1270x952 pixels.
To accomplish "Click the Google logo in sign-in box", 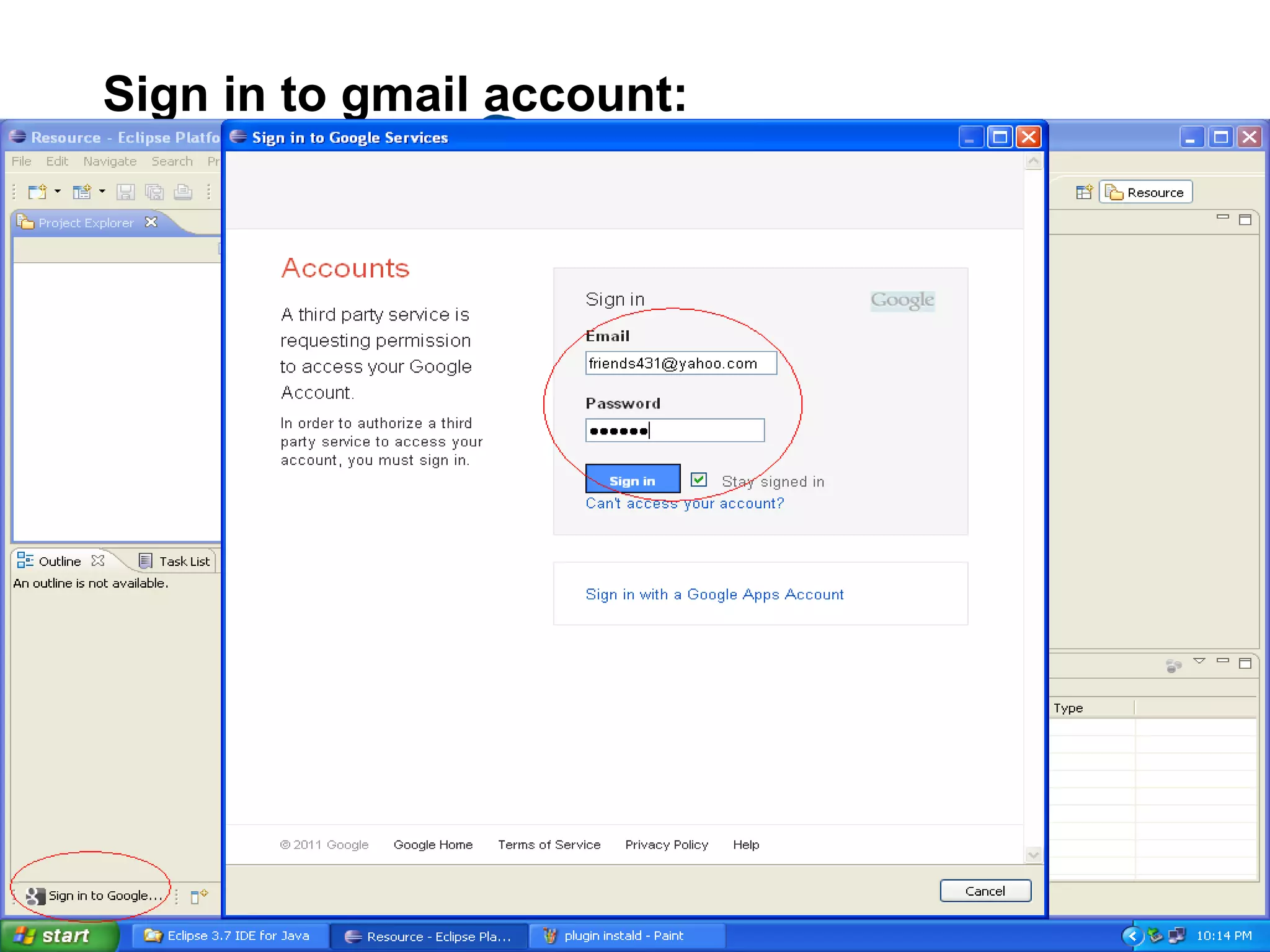I will pyautogui.click(x=902, y=301).
